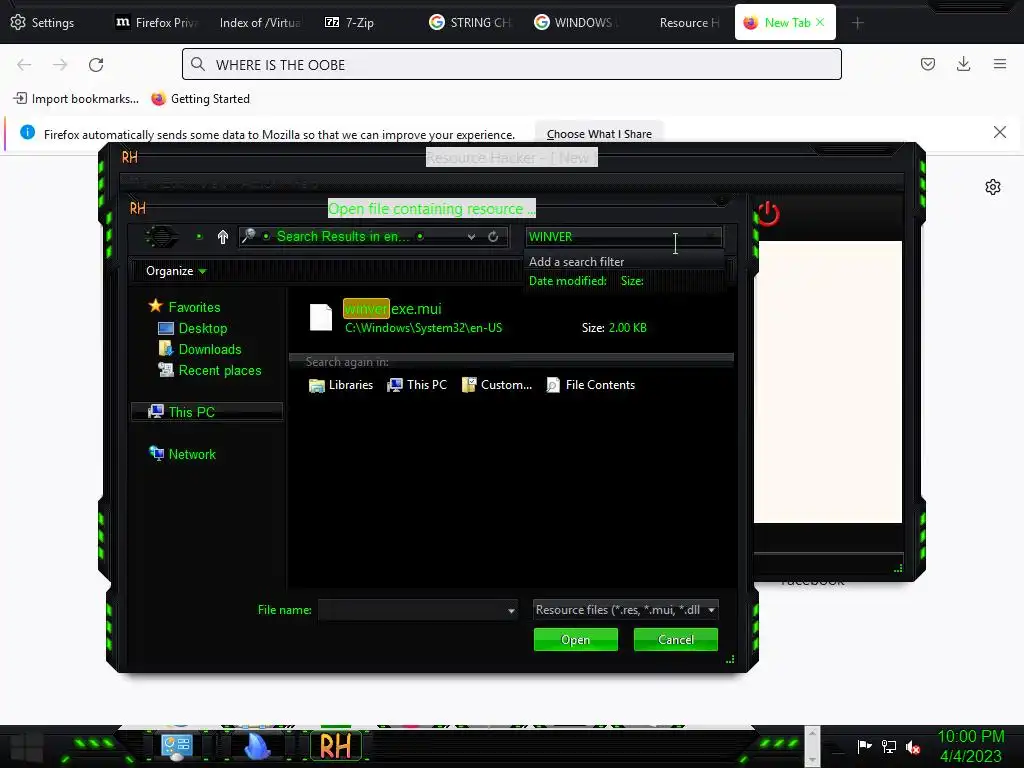The height and width of the screenshot is (768, 1024).
Task: Go forward in Firefox
Action: (x=60, y=65)
